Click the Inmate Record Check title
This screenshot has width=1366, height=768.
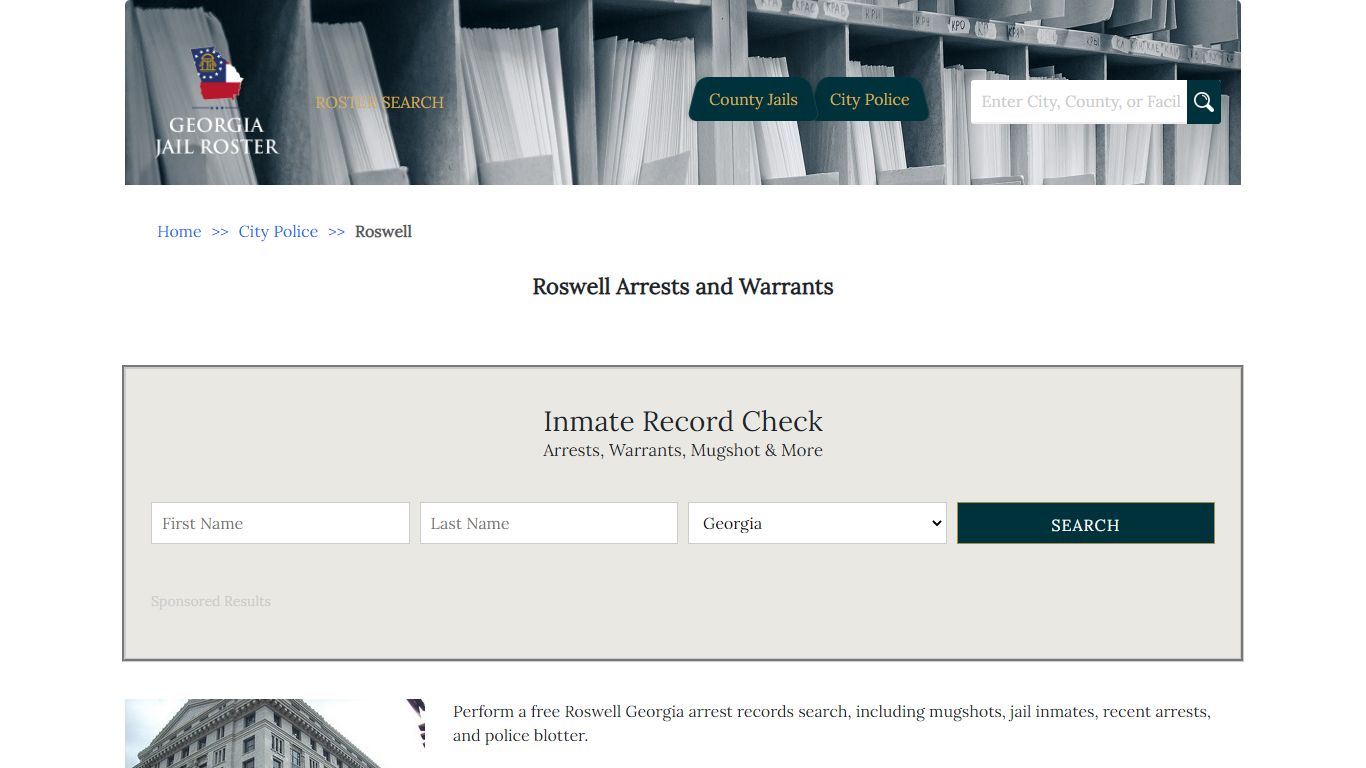[x=683, y=421]
